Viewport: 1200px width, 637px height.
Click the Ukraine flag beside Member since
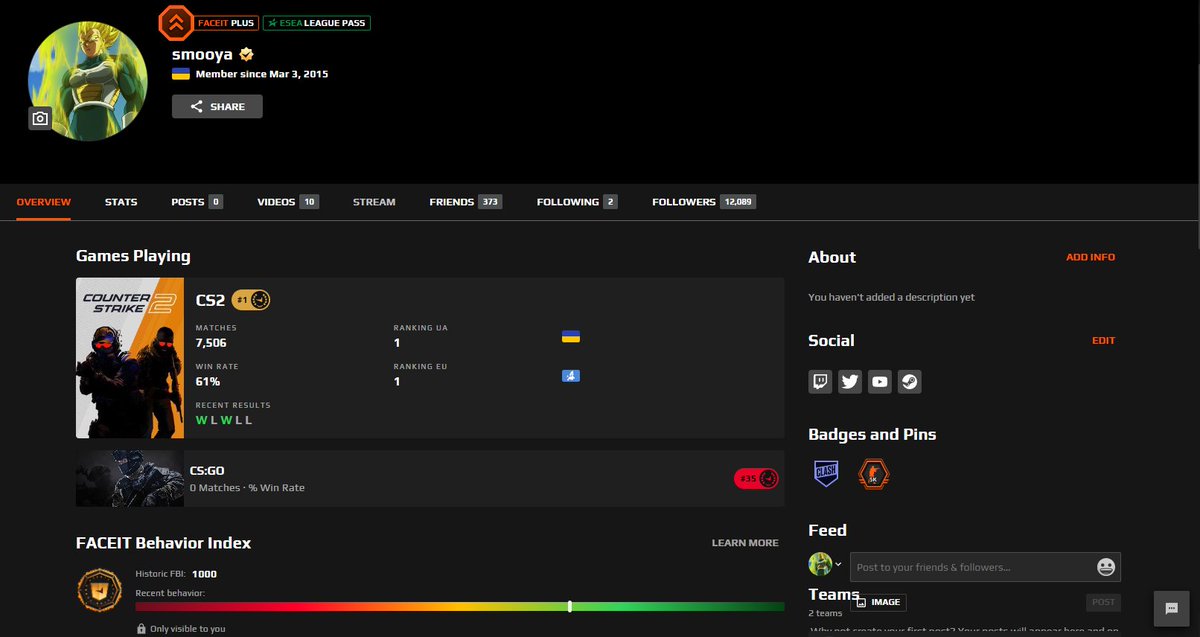tap(181, 74)
